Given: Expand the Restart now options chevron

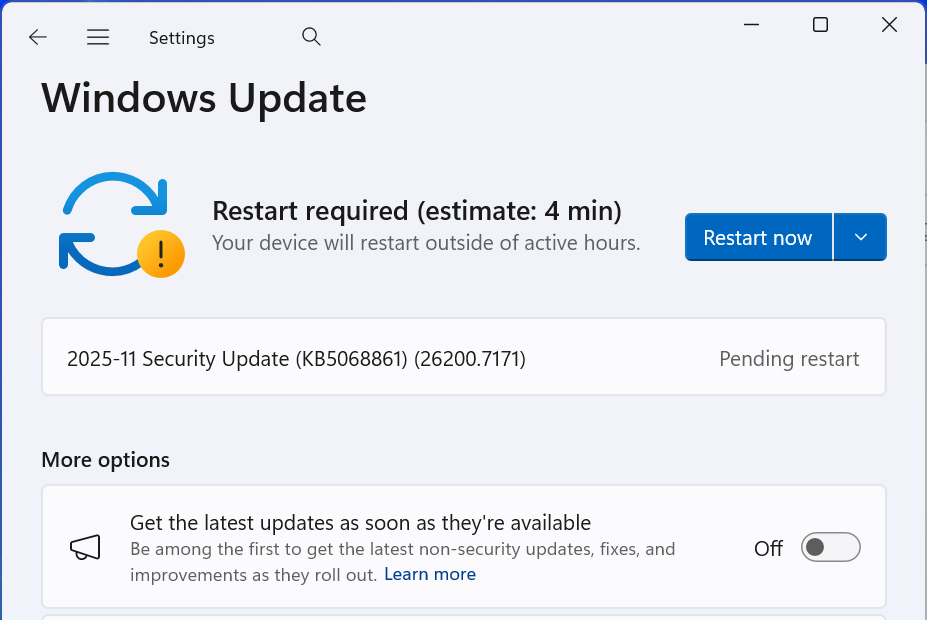Looking at the screenshot, I should 860,237.
